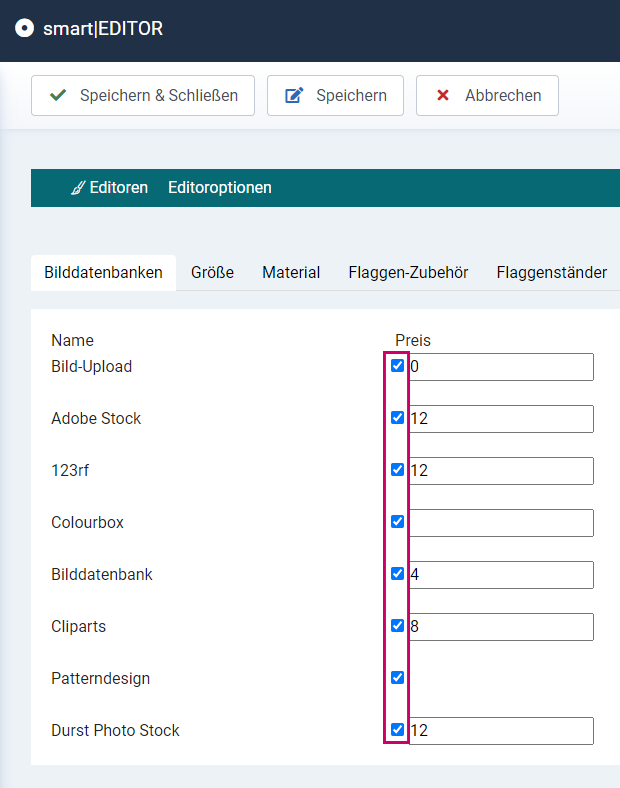Click the green checkmark icon on Speichern & Schließen
The width and height of the screenshot is (620, 788).
[x=58, y=95]
